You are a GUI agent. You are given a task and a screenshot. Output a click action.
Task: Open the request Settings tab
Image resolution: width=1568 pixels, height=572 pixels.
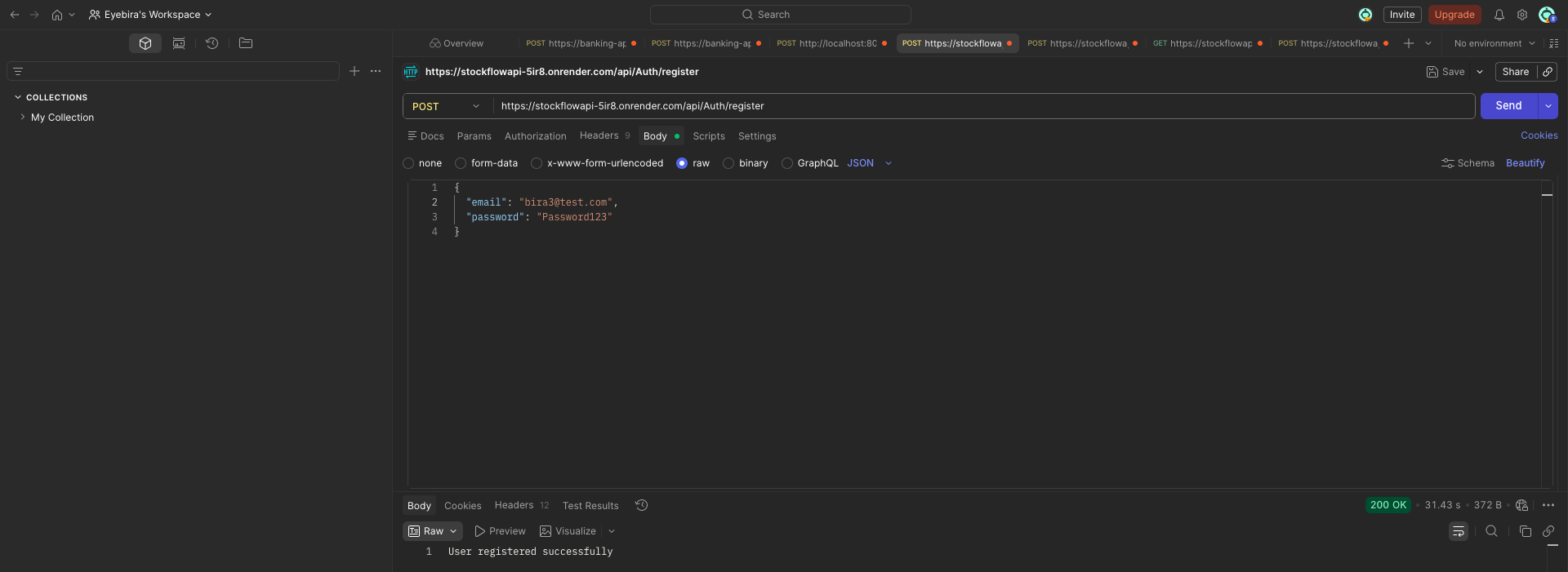[x=757, y=136]
